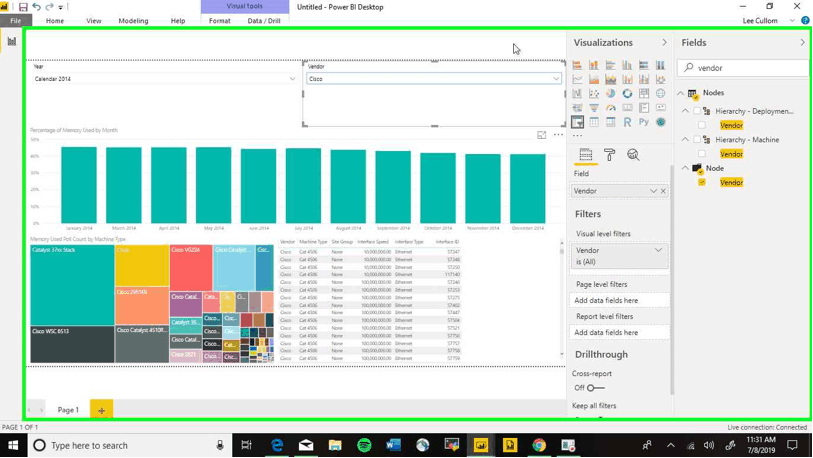813x458 pixels.
Task: Select the treemap visual icon
Action: 644,94
